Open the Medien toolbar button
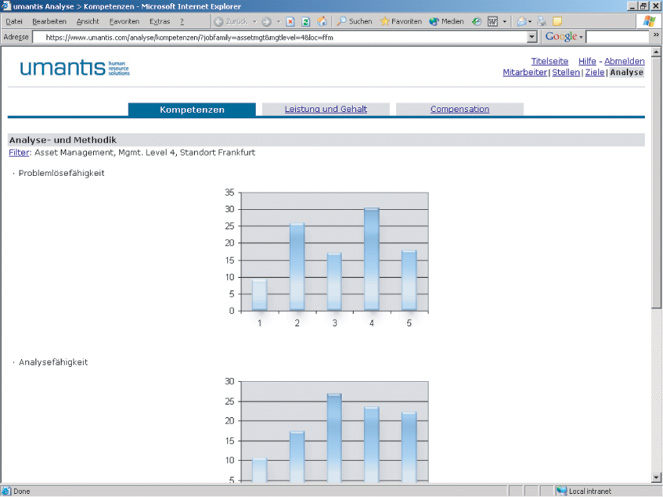 tap(446, 21)
